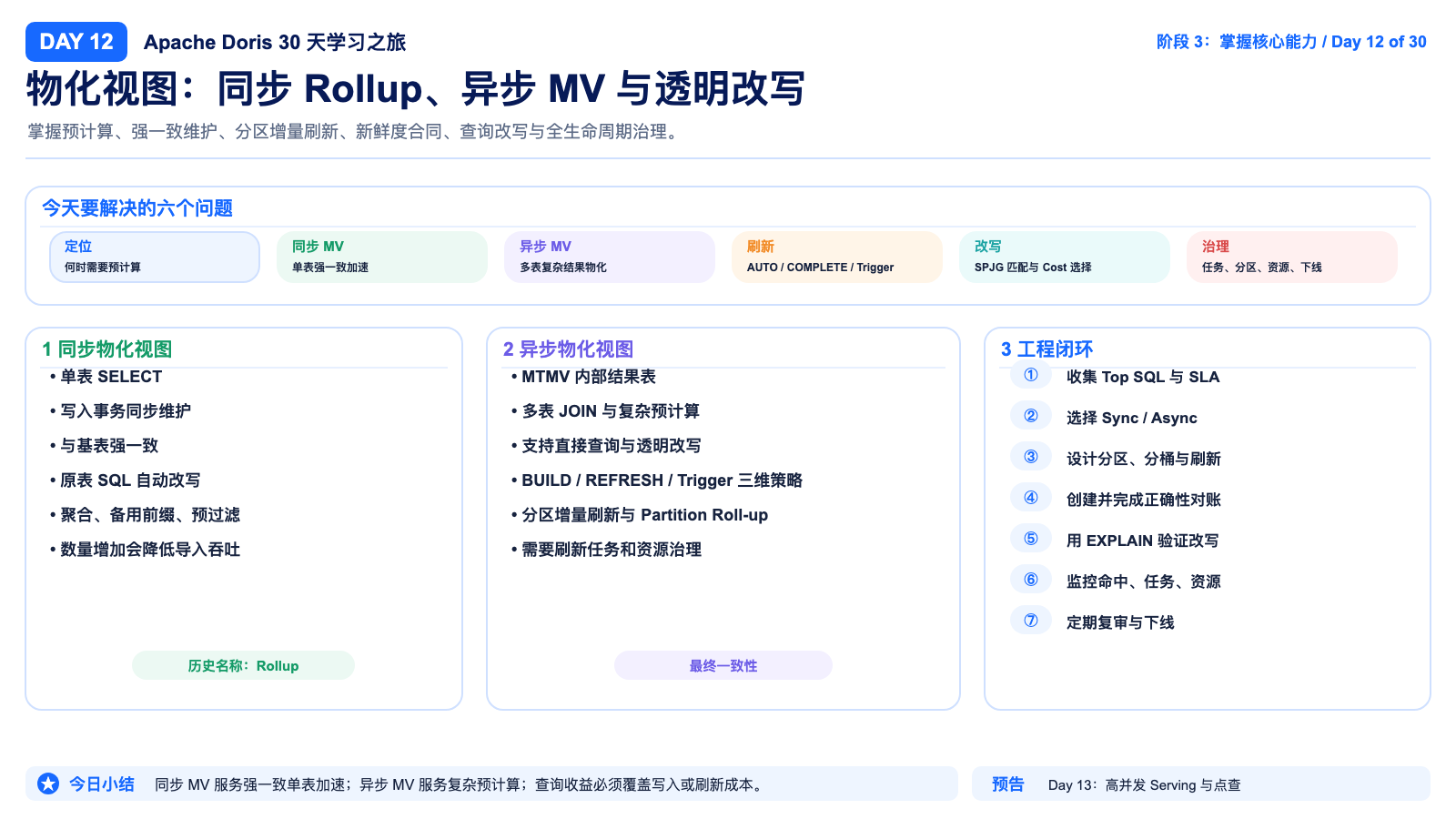Click the 2 异步物化视图 section heading
Screen dimensions: 1456x819
(569, 349)
